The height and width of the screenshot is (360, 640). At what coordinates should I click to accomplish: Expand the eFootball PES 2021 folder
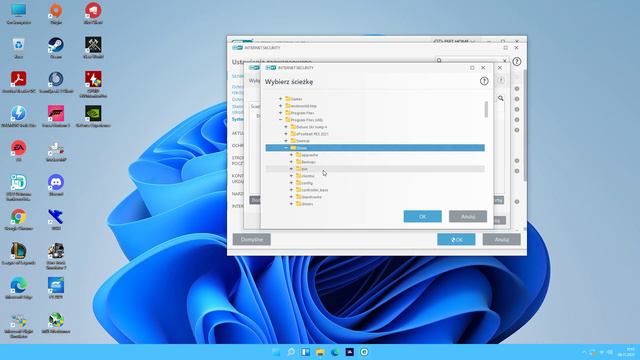coord(286,133)
